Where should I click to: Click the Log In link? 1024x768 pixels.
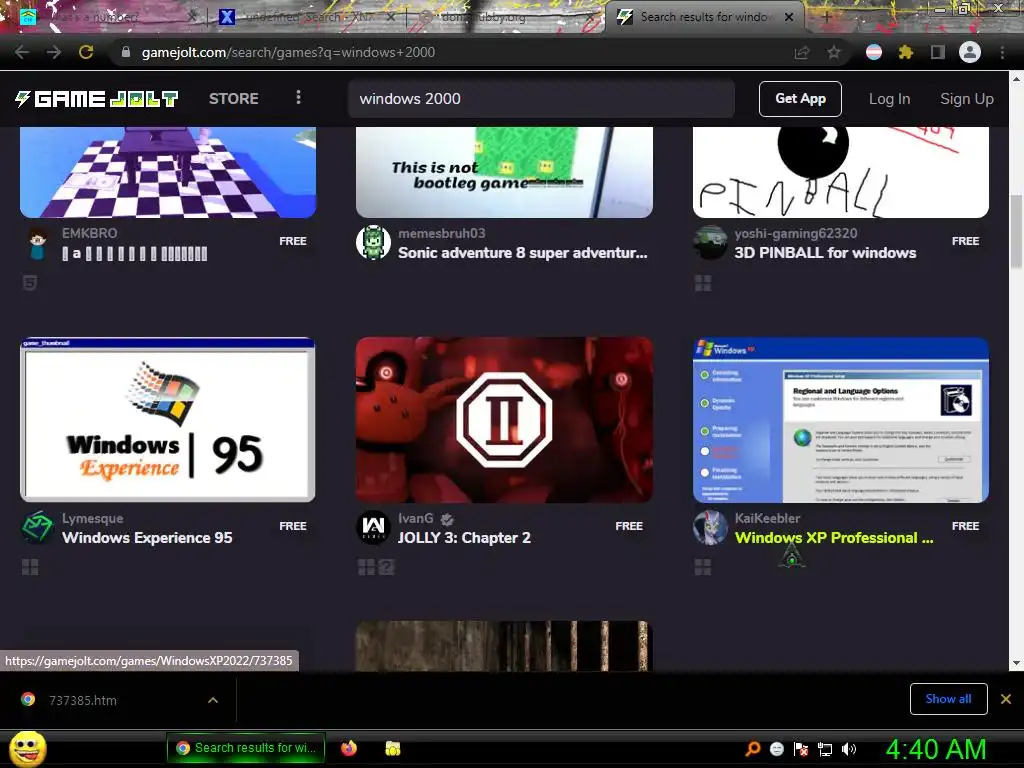(x=889, y=99)
